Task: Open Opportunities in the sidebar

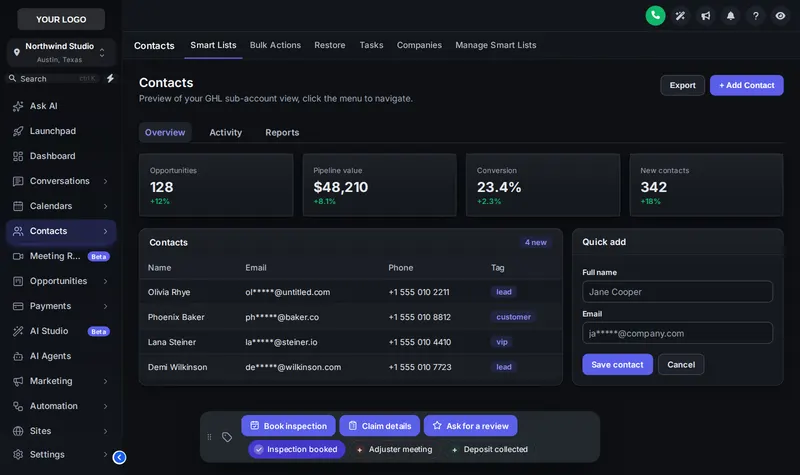Action: click(61, 281)
